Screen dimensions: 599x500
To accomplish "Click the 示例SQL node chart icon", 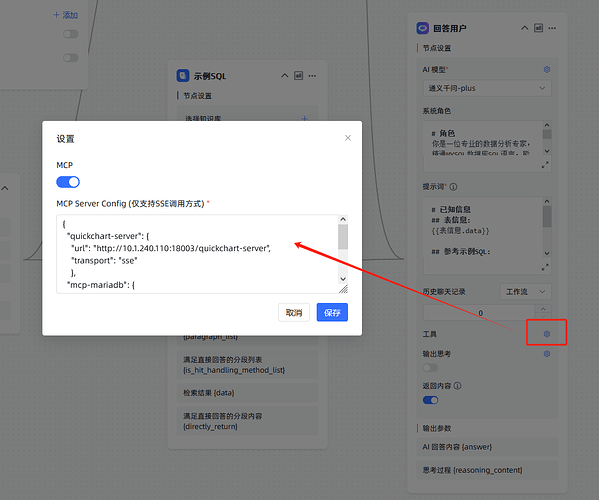I will 298,76.
